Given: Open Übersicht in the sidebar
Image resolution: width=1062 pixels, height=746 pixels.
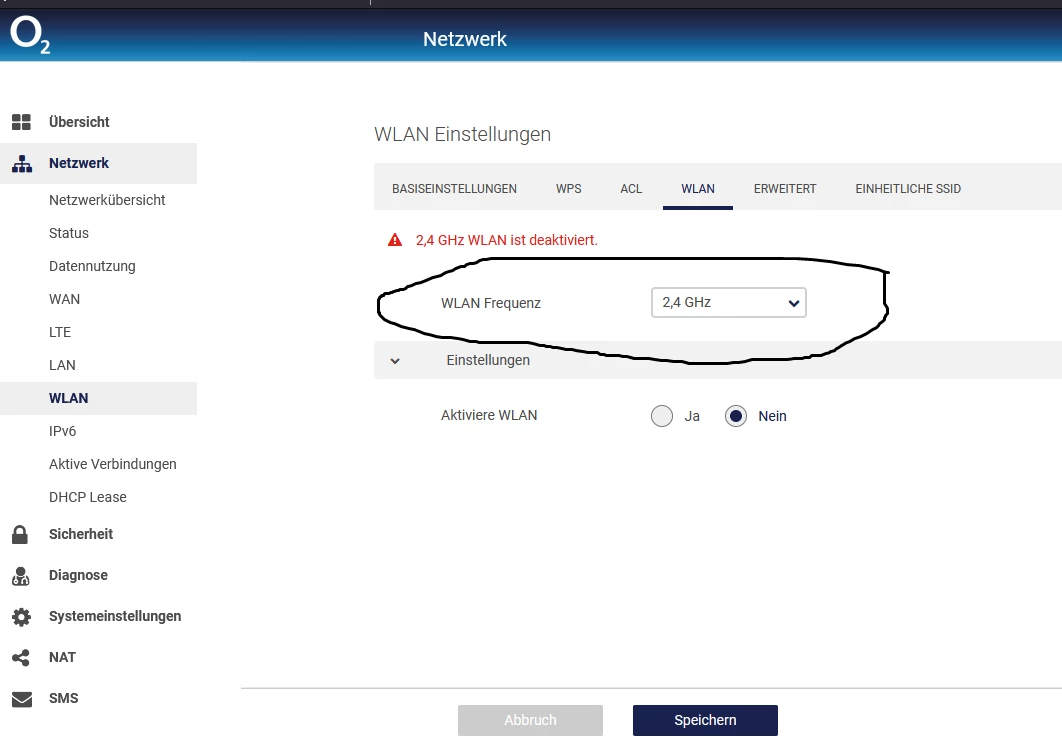Looking at the screenshot, I should click(79, 122).
